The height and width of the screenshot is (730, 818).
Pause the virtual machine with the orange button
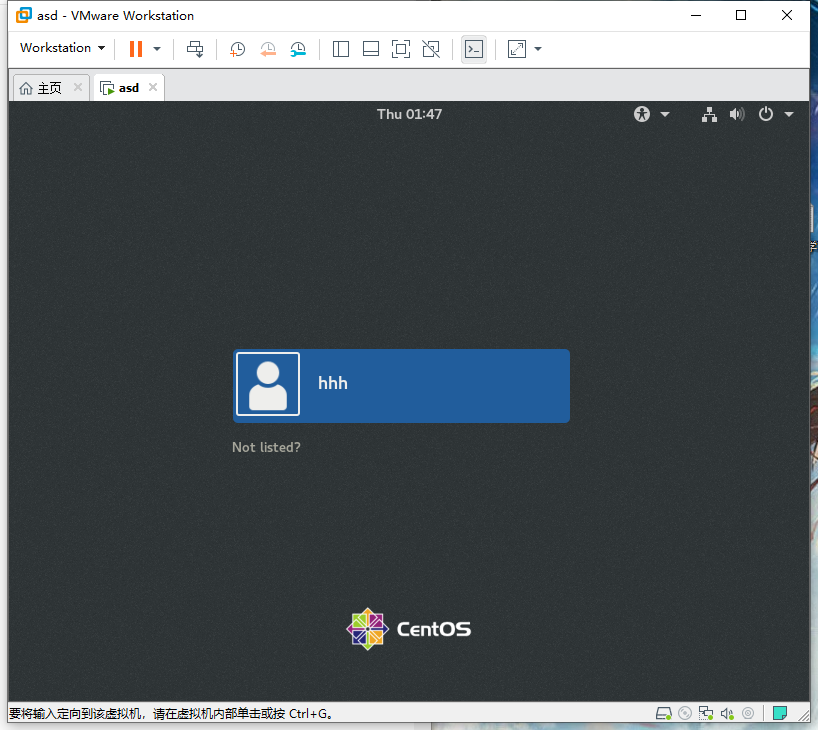pos(136,49)
